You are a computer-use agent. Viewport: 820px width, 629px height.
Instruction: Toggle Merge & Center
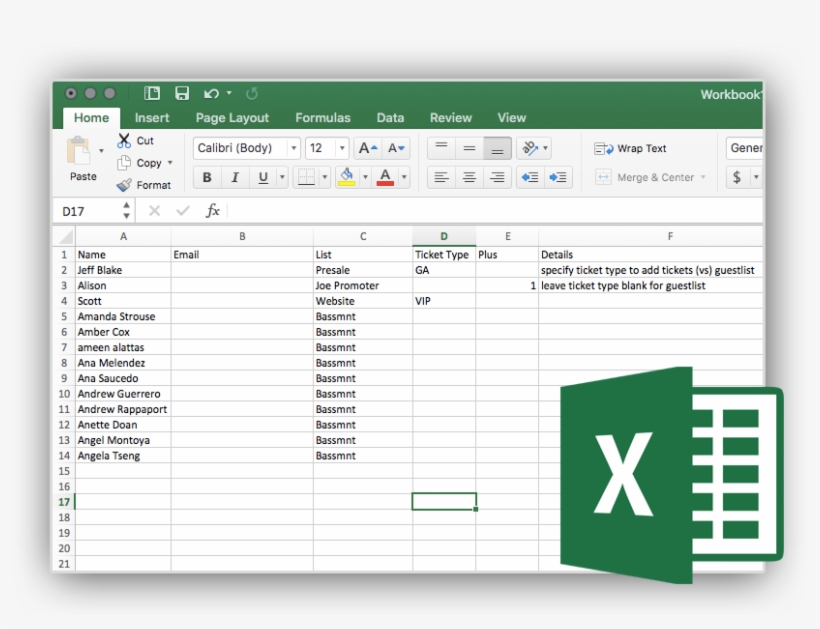pyautogui.click(x=648, y=177)
